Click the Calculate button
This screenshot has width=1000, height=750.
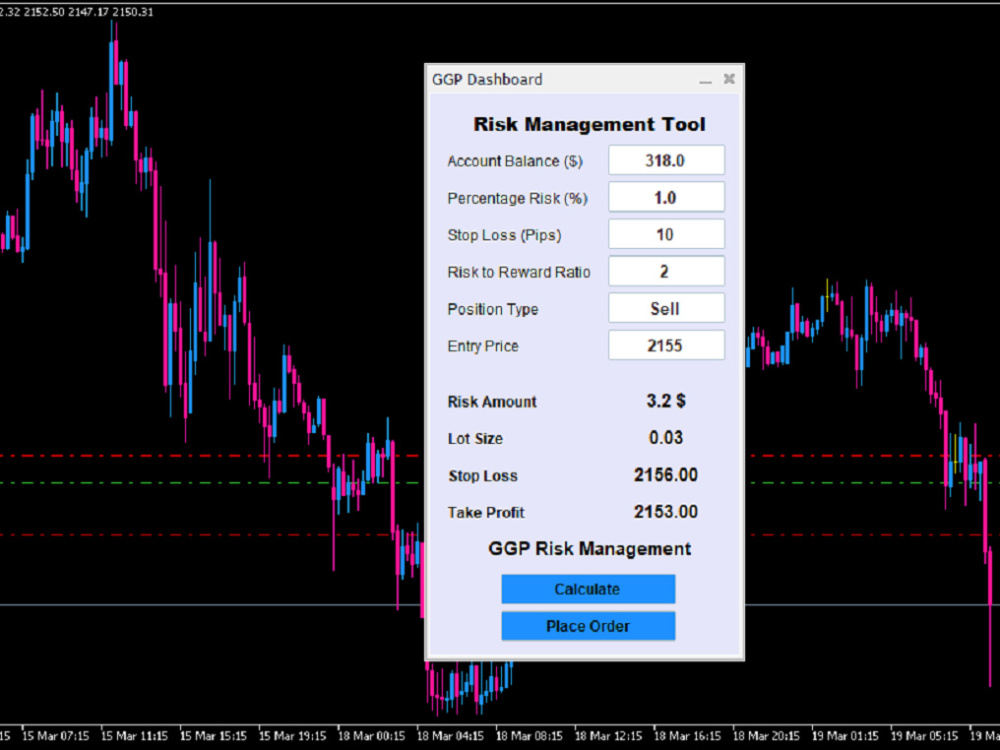tap(588, 589)
